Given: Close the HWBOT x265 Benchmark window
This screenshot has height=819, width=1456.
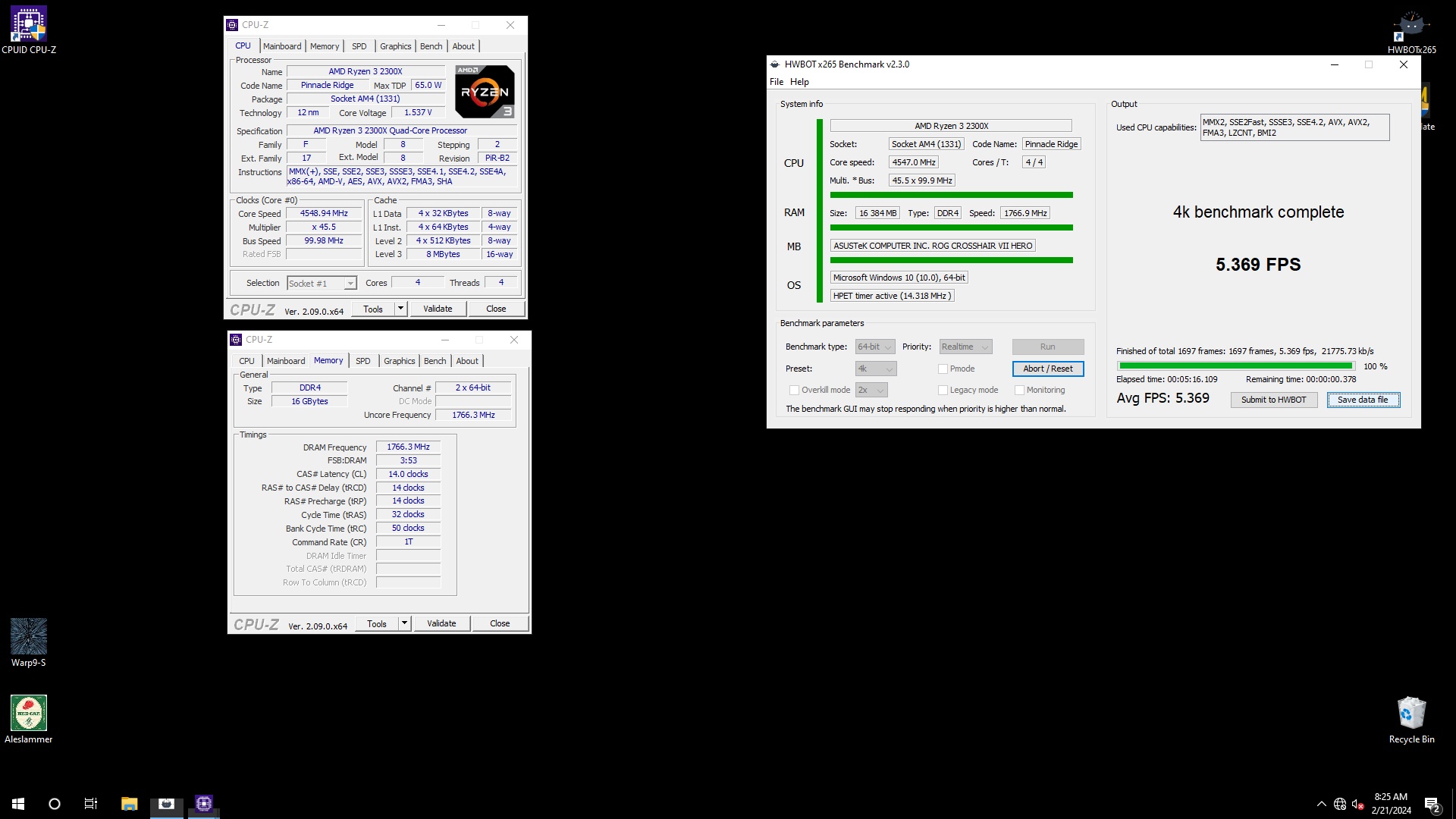Looking at the screenshot, I should click(x=1404, y=64).
